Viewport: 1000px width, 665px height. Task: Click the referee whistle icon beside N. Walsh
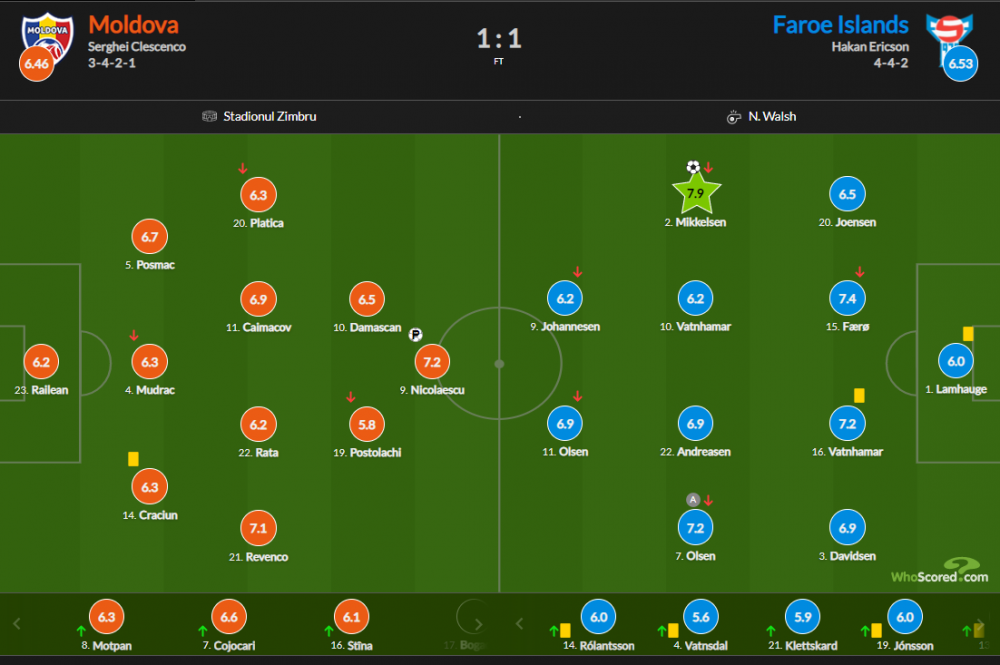tap(734, 117)
